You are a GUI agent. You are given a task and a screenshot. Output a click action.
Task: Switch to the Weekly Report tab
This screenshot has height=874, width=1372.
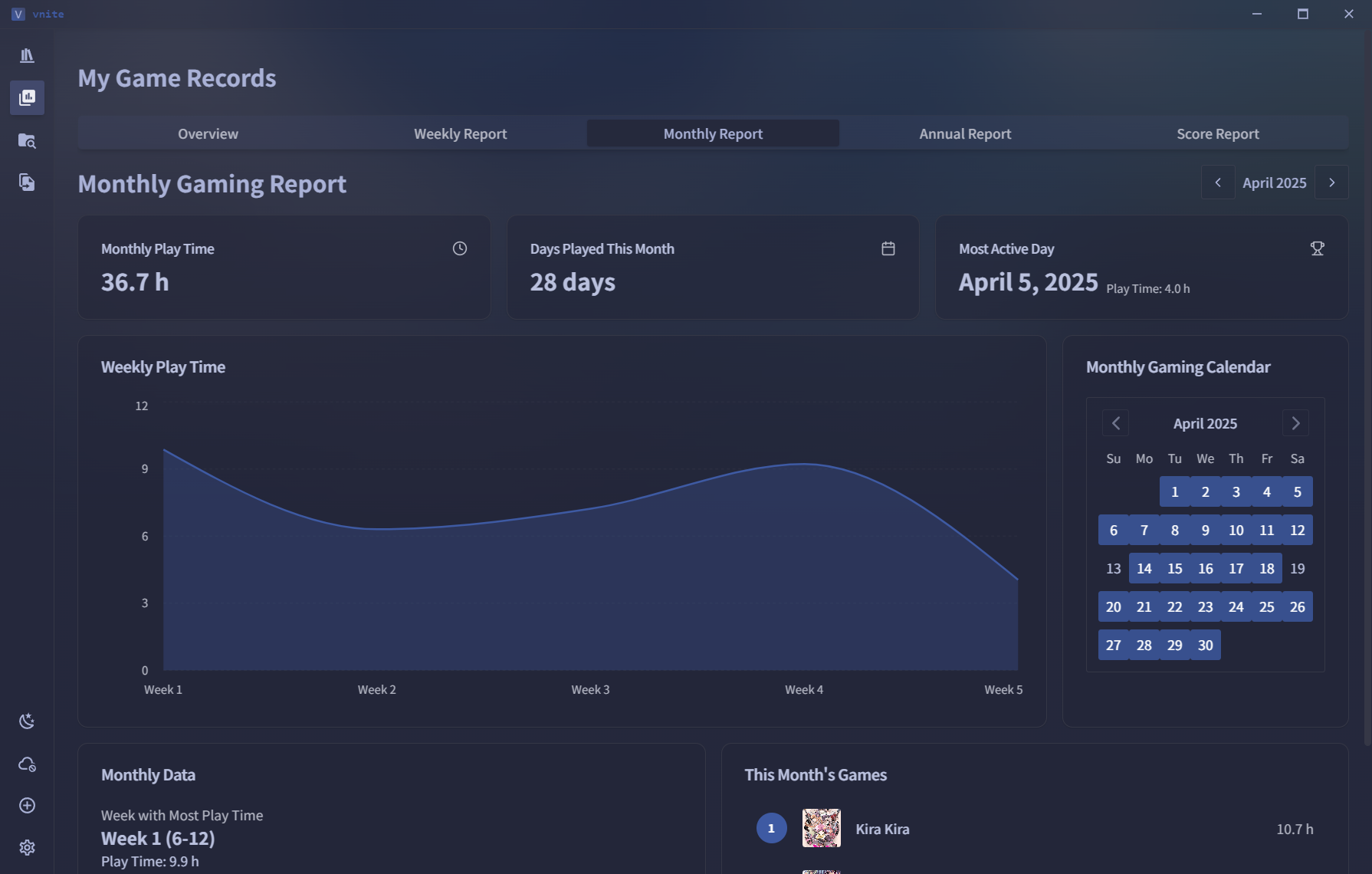[461, 133]
